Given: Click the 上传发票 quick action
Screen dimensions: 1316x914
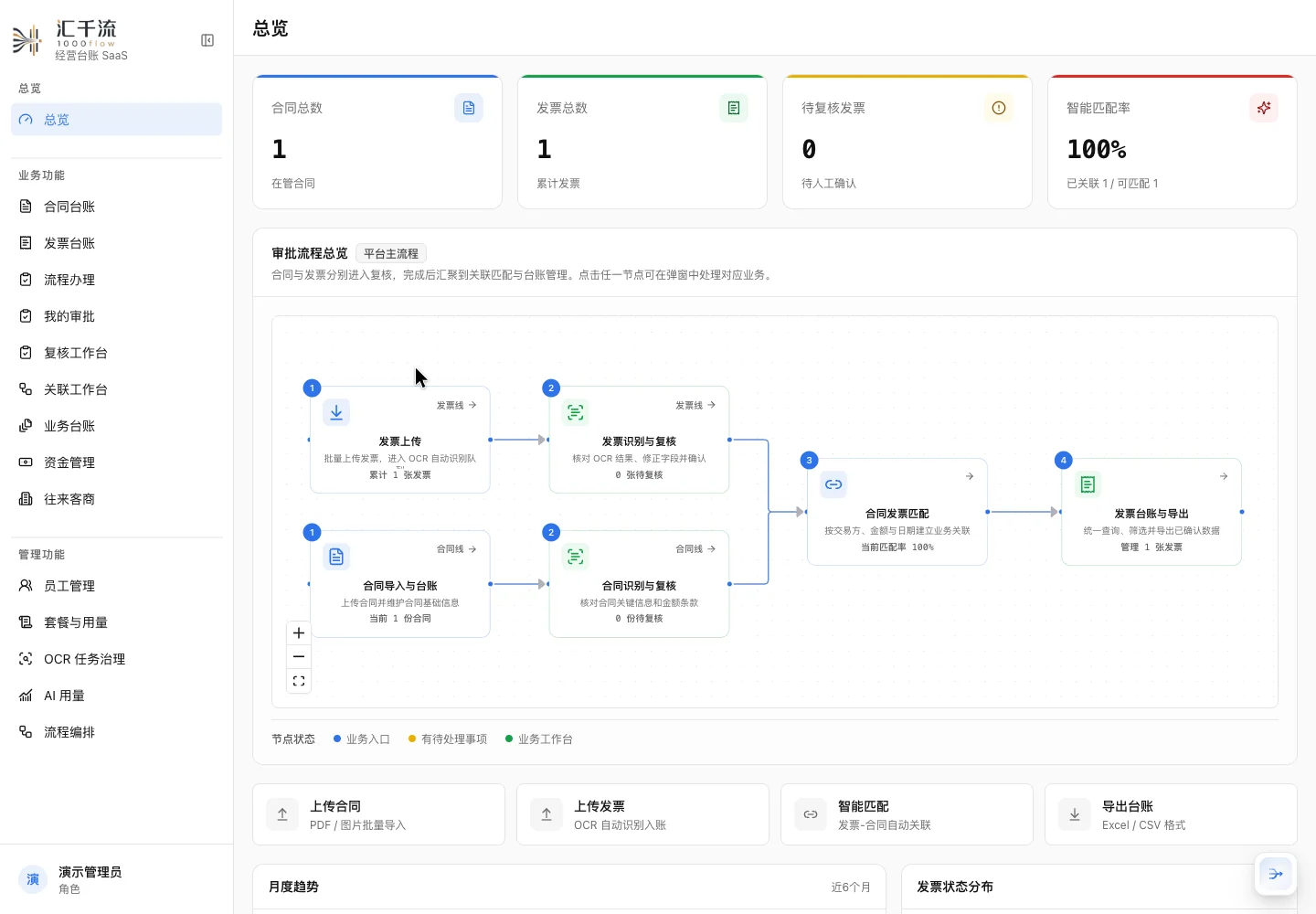Looking at the screenshot, I should (642, 814).
